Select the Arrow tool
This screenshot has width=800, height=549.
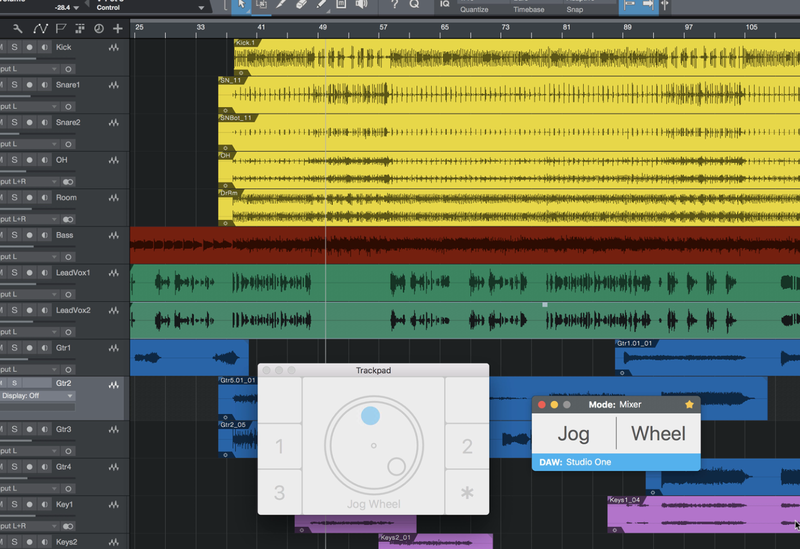coord(241,5)
